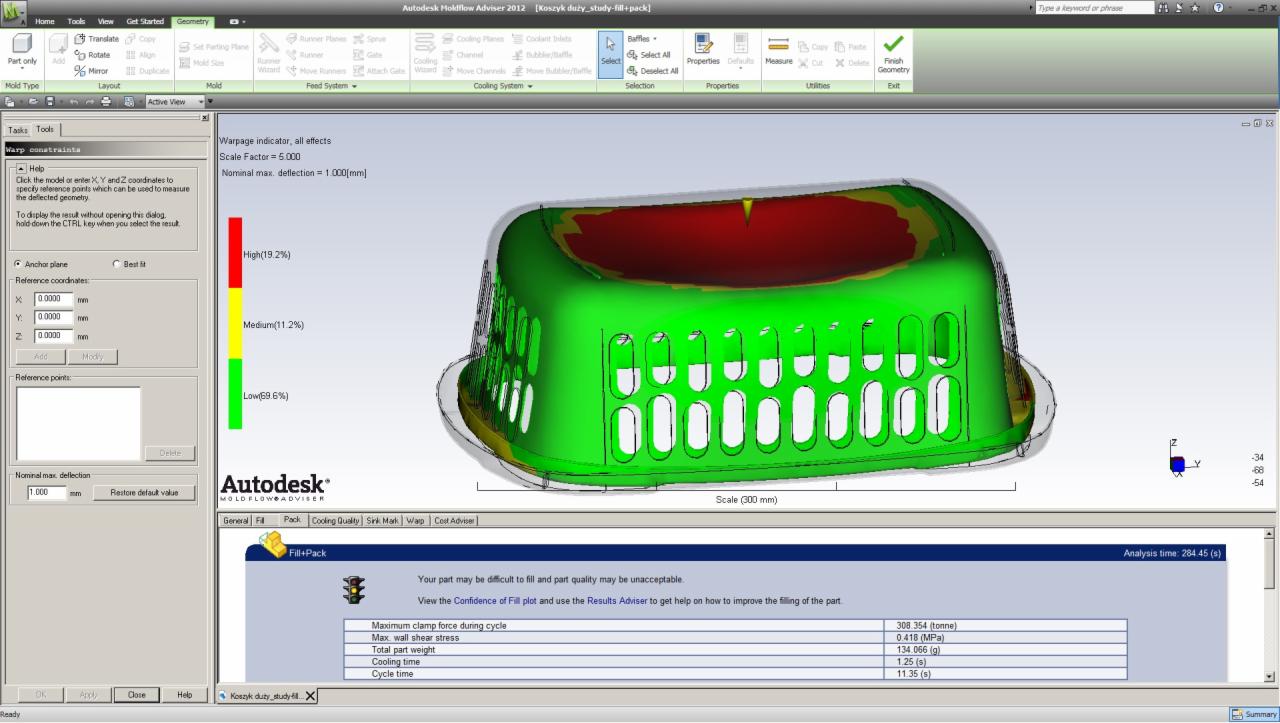1280x723 pixels.
Task: Open the Results Adviser link
Action: (x=615, y=601)
